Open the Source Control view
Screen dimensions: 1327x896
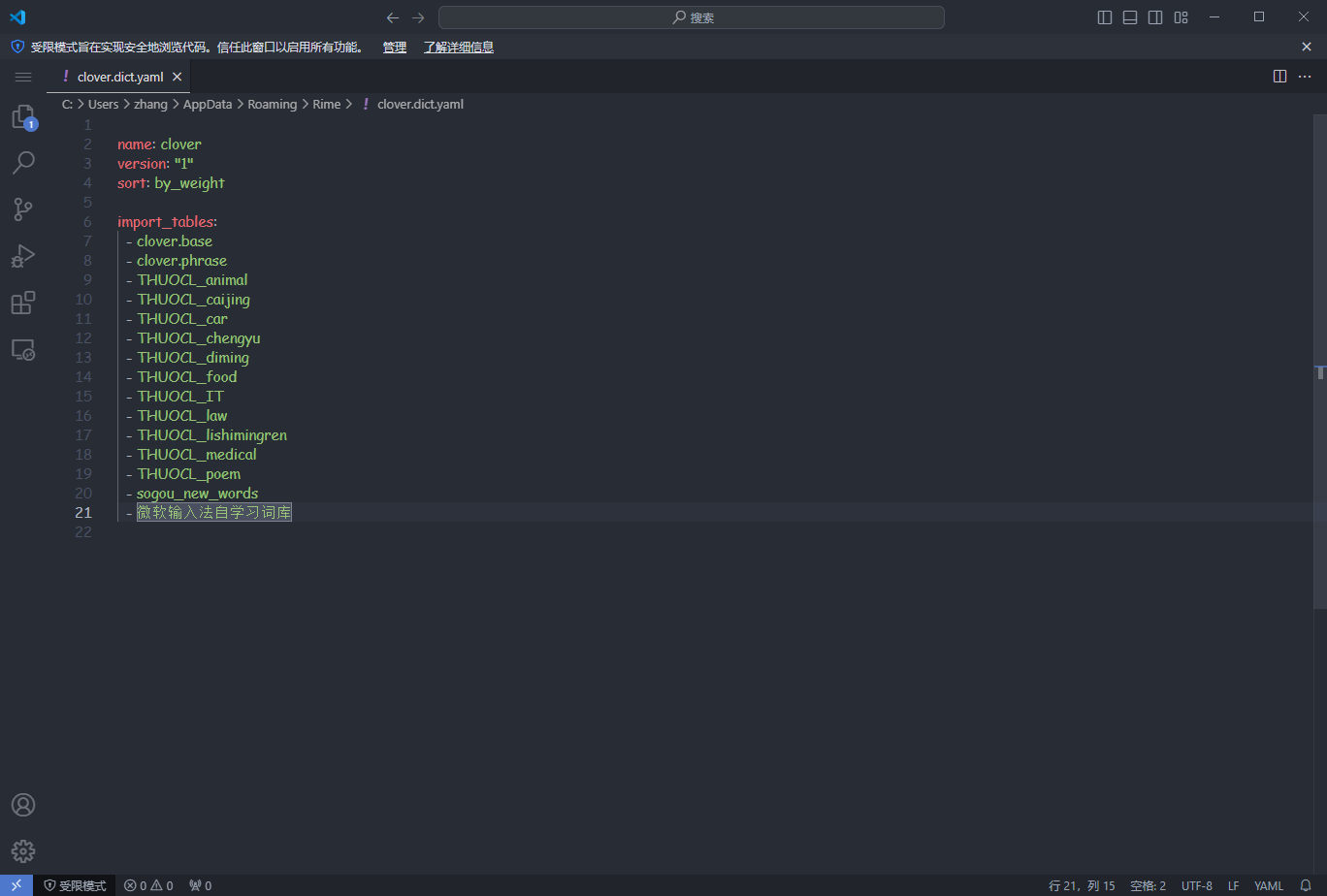point(23,209)
